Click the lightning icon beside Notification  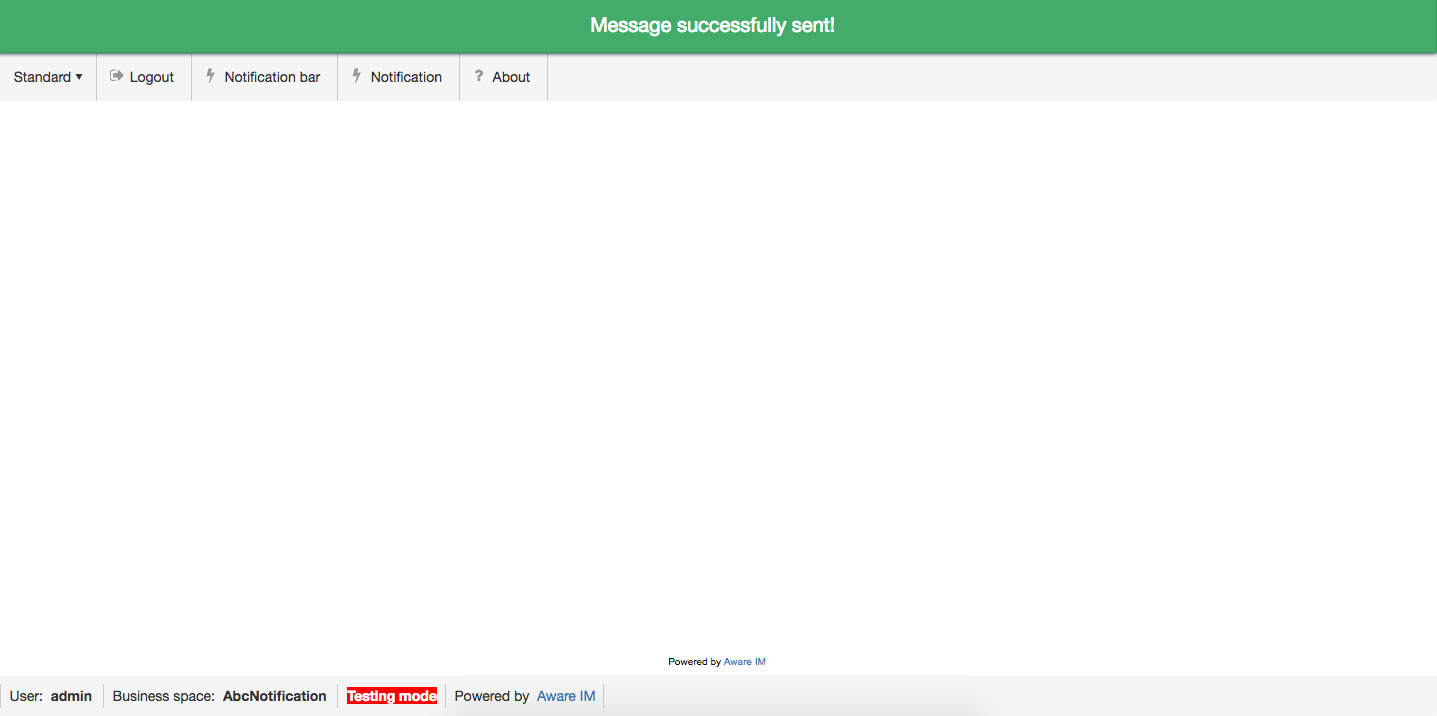coord(356,76)
